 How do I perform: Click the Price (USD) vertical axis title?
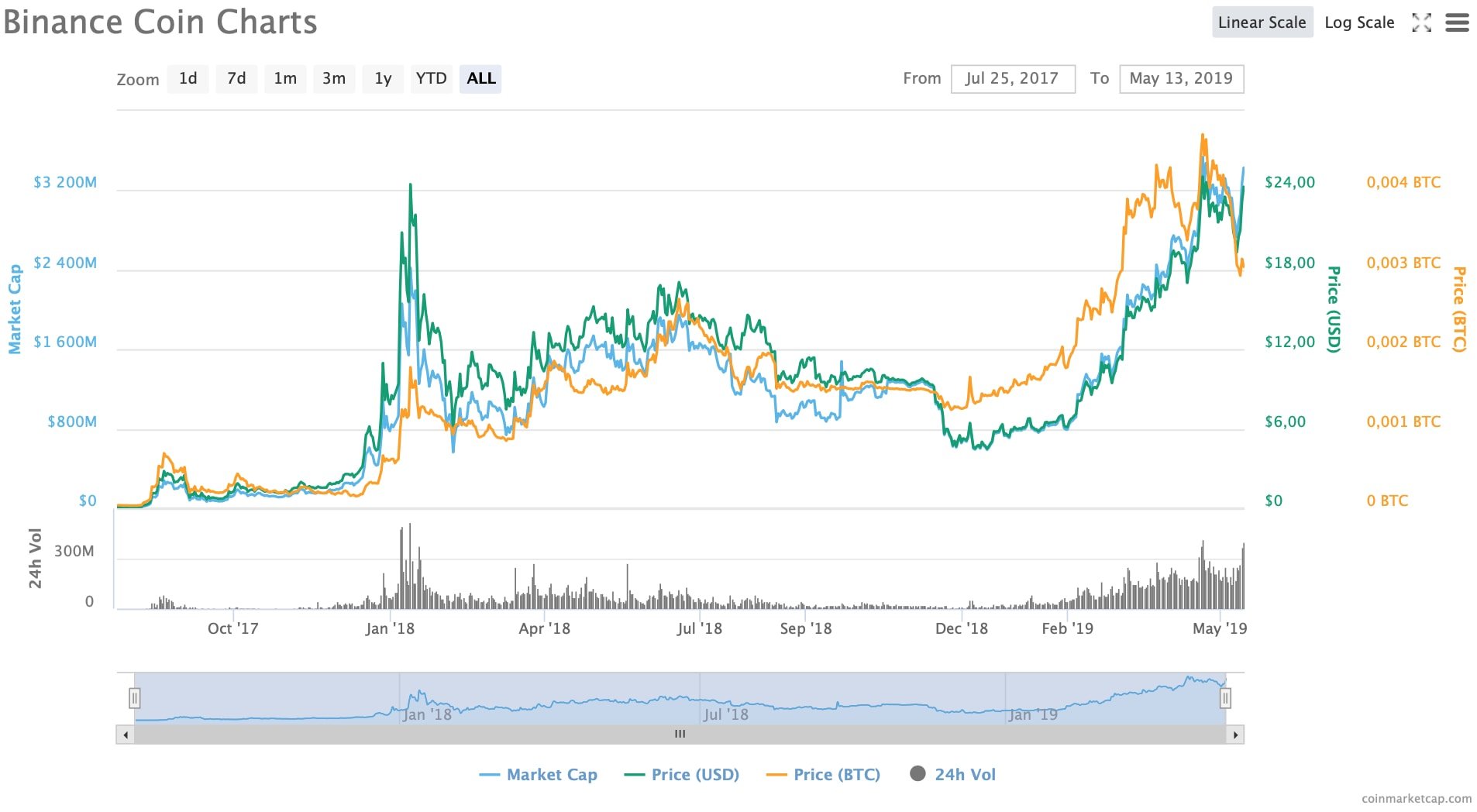(1333, 309)
